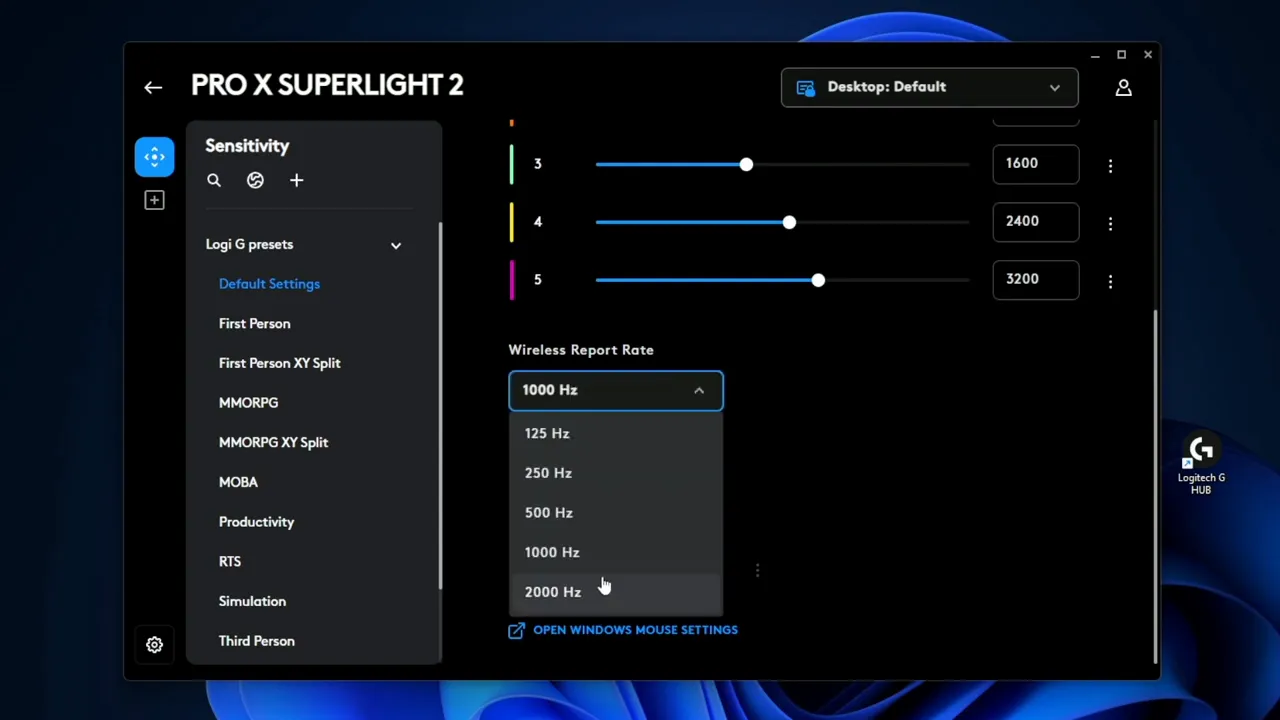Select the Third Person preset
Viewport: 1280px width, 720px height.
coord(256,641)
